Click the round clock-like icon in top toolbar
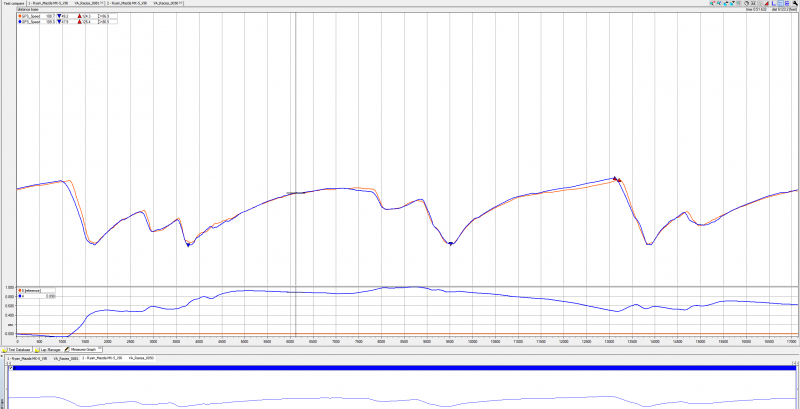Screen dimensions: 800x409 tap(746, 3)
